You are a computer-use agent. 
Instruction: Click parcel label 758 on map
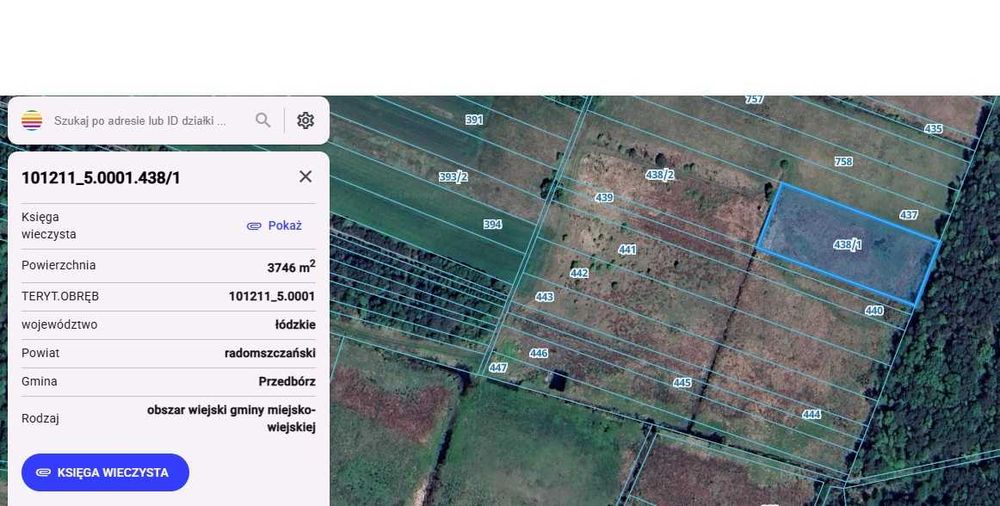[x=844, y=161]
